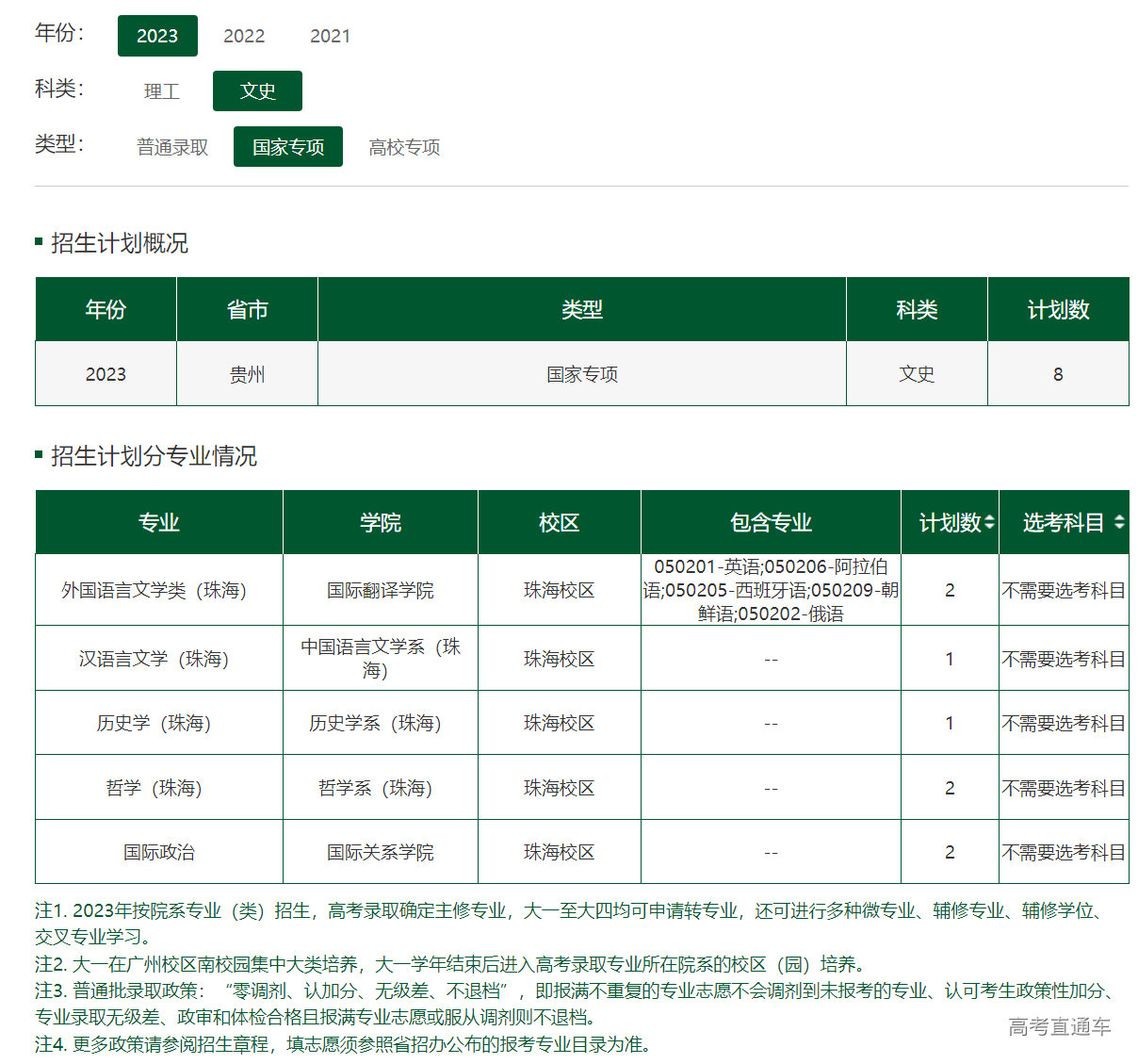
Task: Sort by 选考科目 column arrow icon
Action: click(x=1118, y=522)
